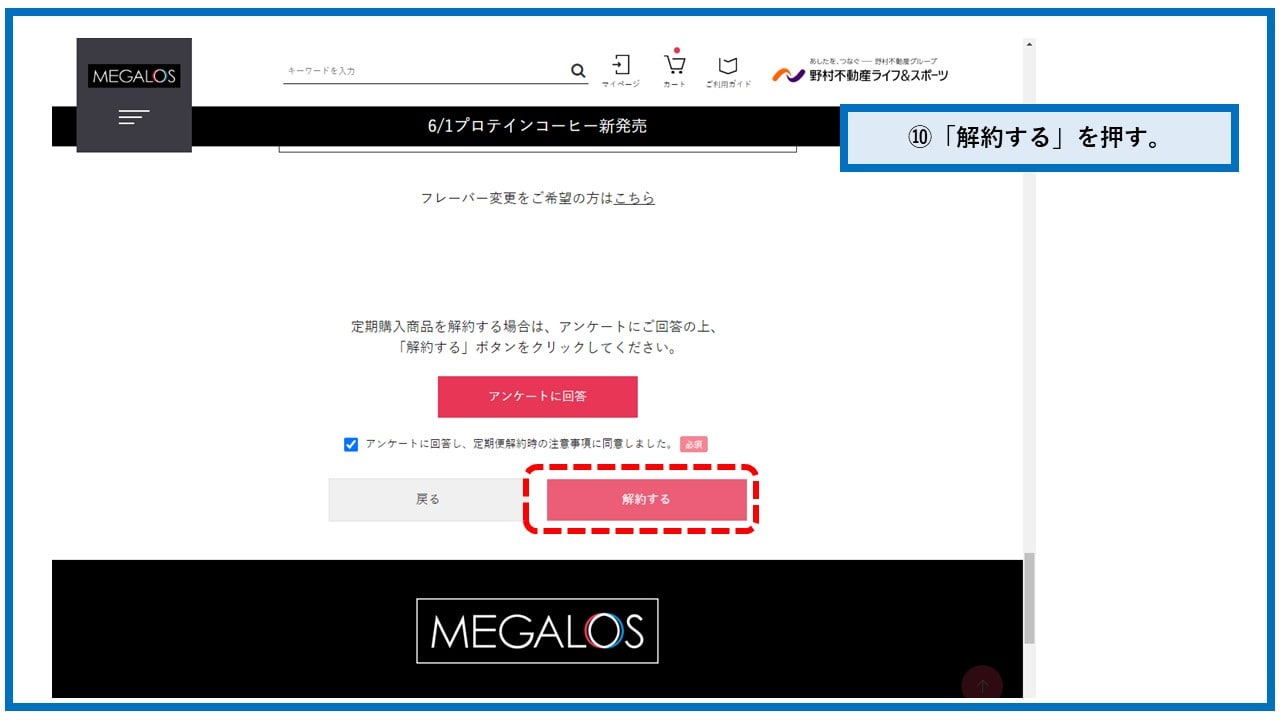1280x720 pixels.
Task: Open the hamburger menu under MEGALOS logo
Action: 134,118
